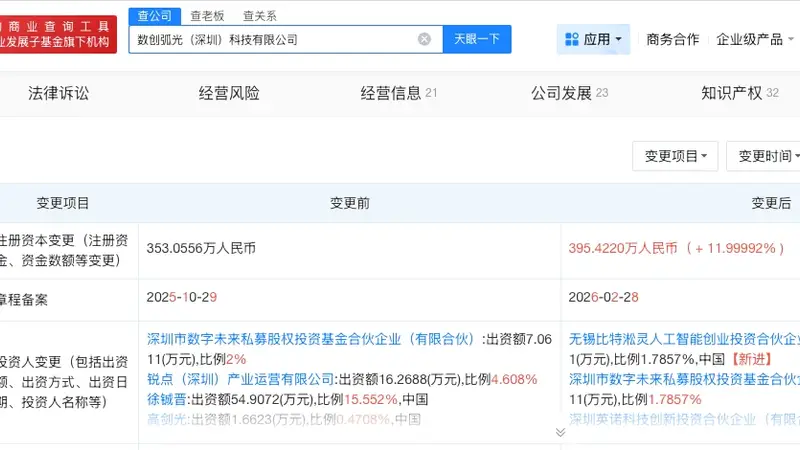Open 锐点（深圳）产业运营有限公司 link
This screenshot has height=450, width=800.
click(x=240, y=380)
